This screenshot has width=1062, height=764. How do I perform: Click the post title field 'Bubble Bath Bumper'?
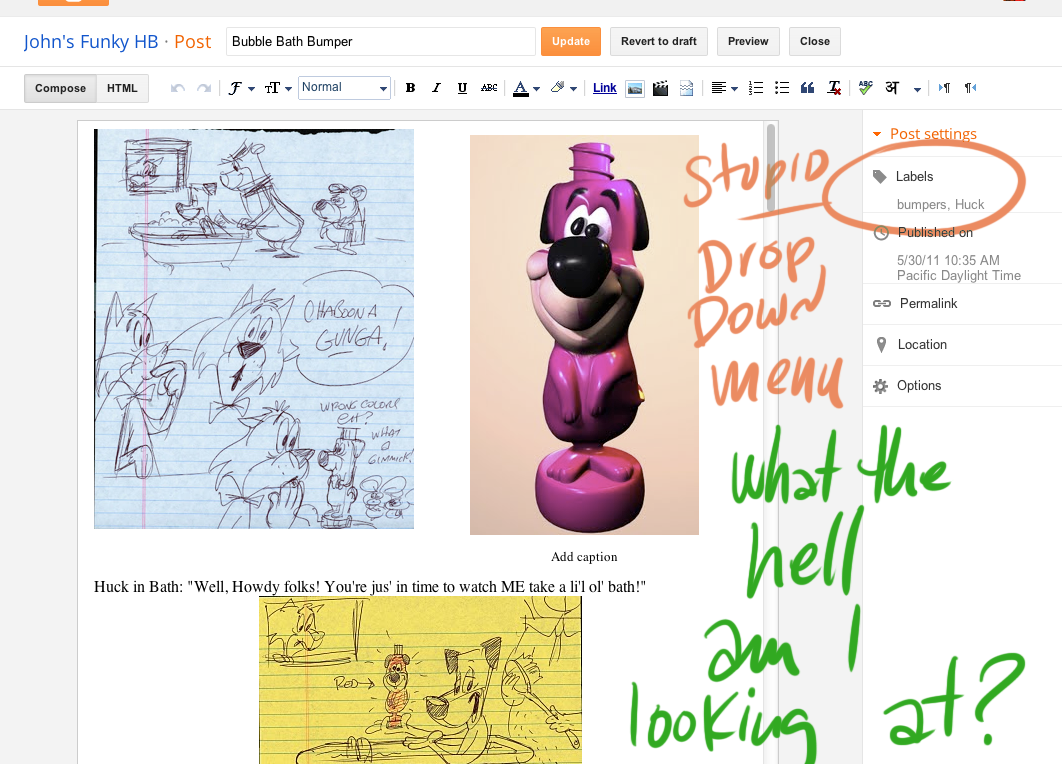[381, 41]
